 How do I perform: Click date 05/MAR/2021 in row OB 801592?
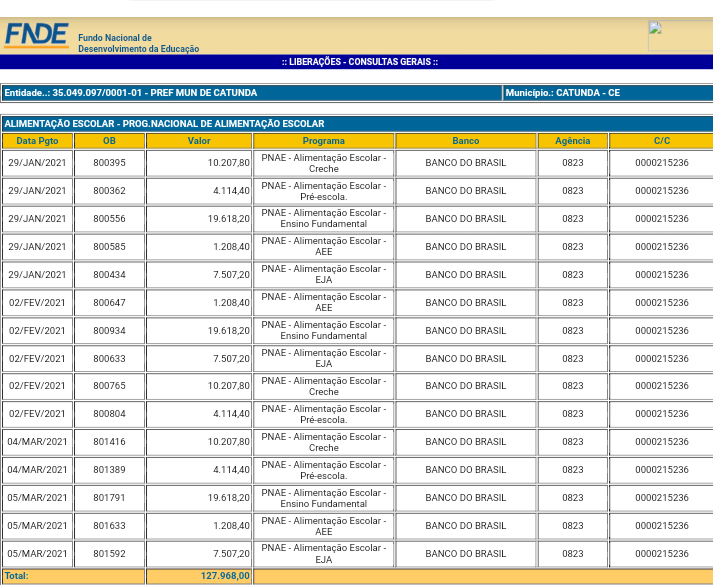[37, 554]
